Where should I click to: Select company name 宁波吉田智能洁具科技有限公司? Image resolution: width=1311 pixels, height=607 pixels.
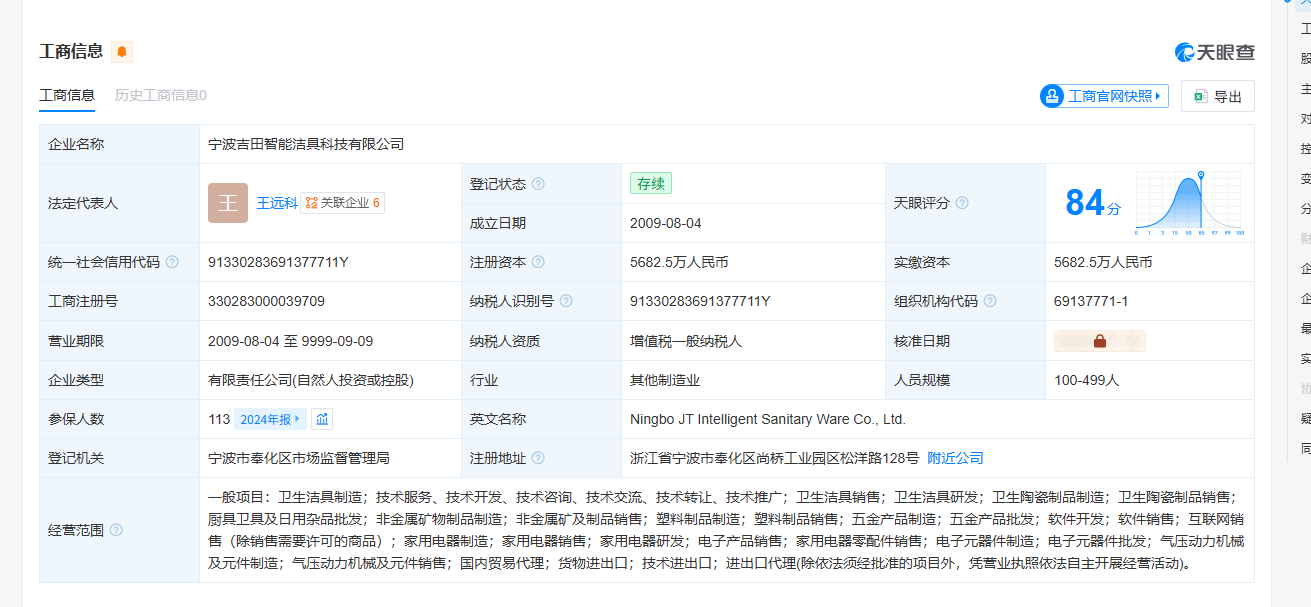pyautogui.click(x=306, y=144)
